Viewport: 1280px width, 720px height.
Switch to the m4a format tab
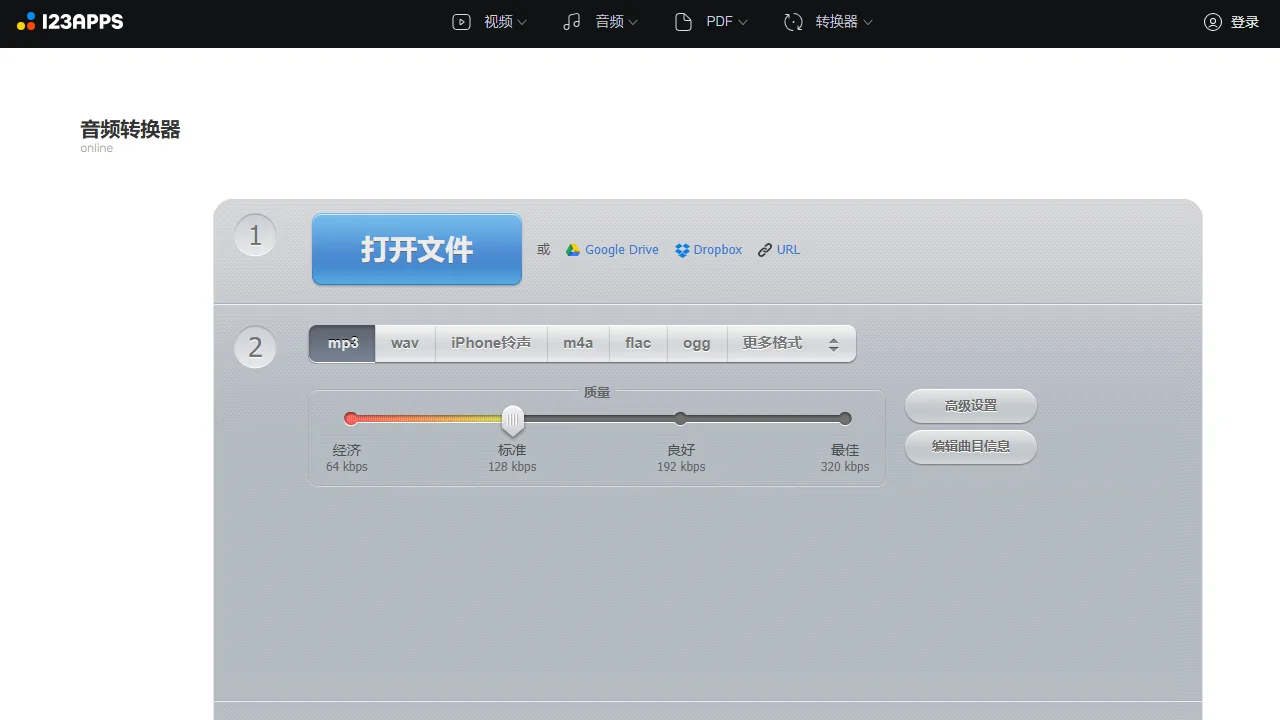coord(578,343)
